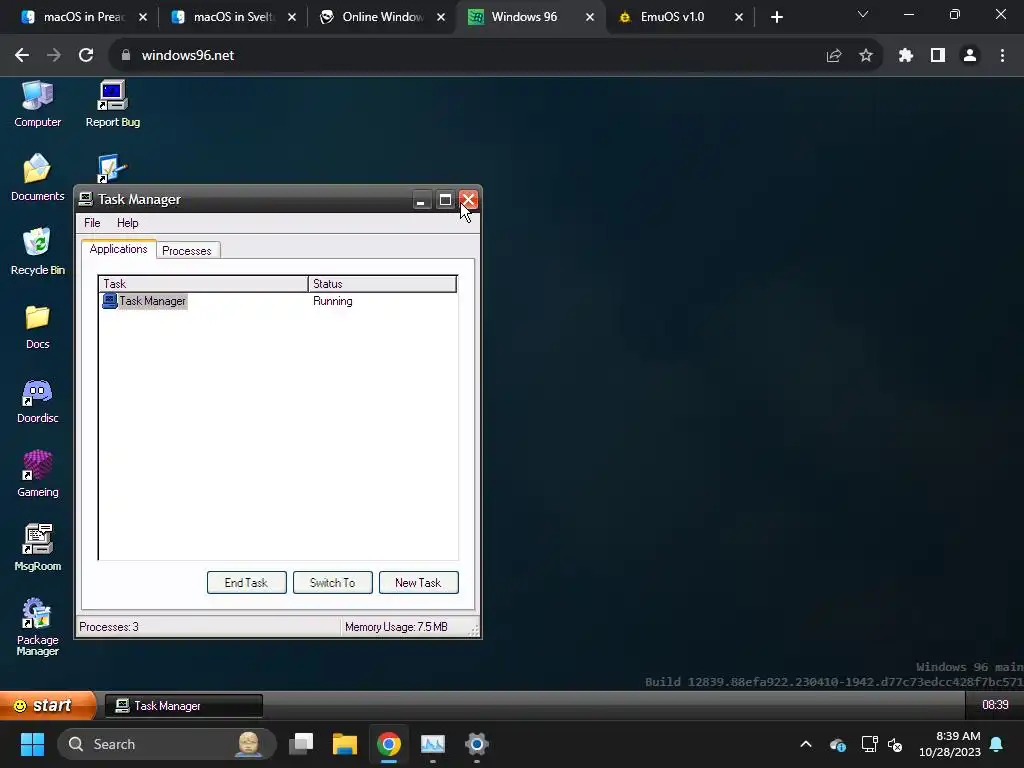The height and width of the screenshot is (768, 1024).
Task: Open the Package Manager desktop icon
Action: (x=37, y=626)
